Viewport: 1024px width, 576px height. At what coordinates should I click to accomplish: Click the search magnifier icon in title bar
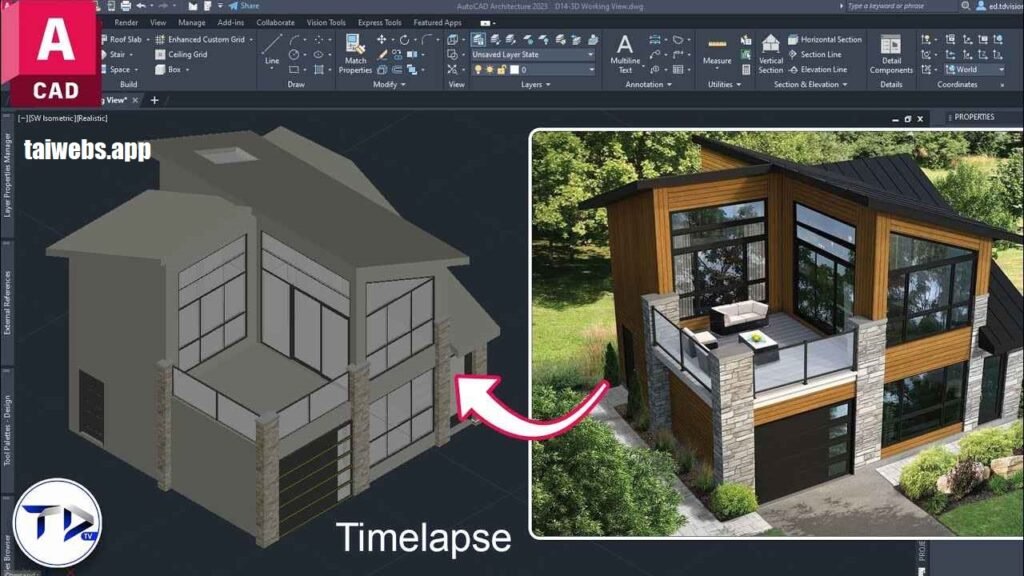pyautogui.click(x=965, y=6)
